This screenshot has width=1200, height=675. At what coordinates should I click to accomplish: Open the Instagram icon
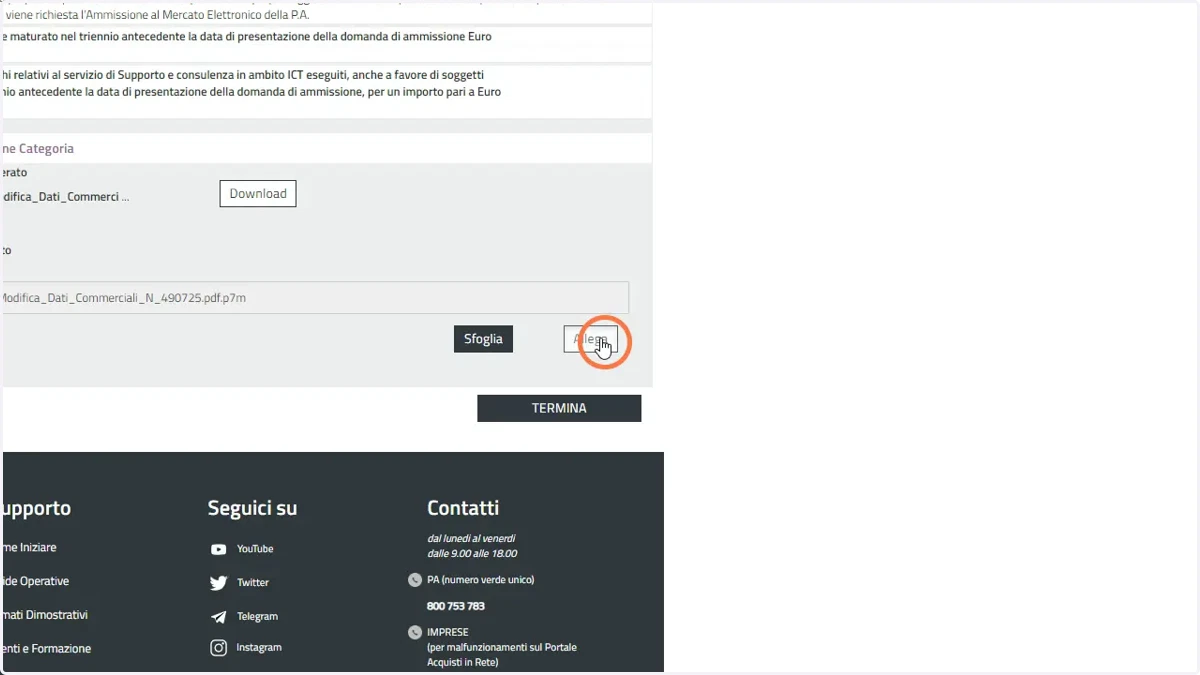[x=218, y=648]
